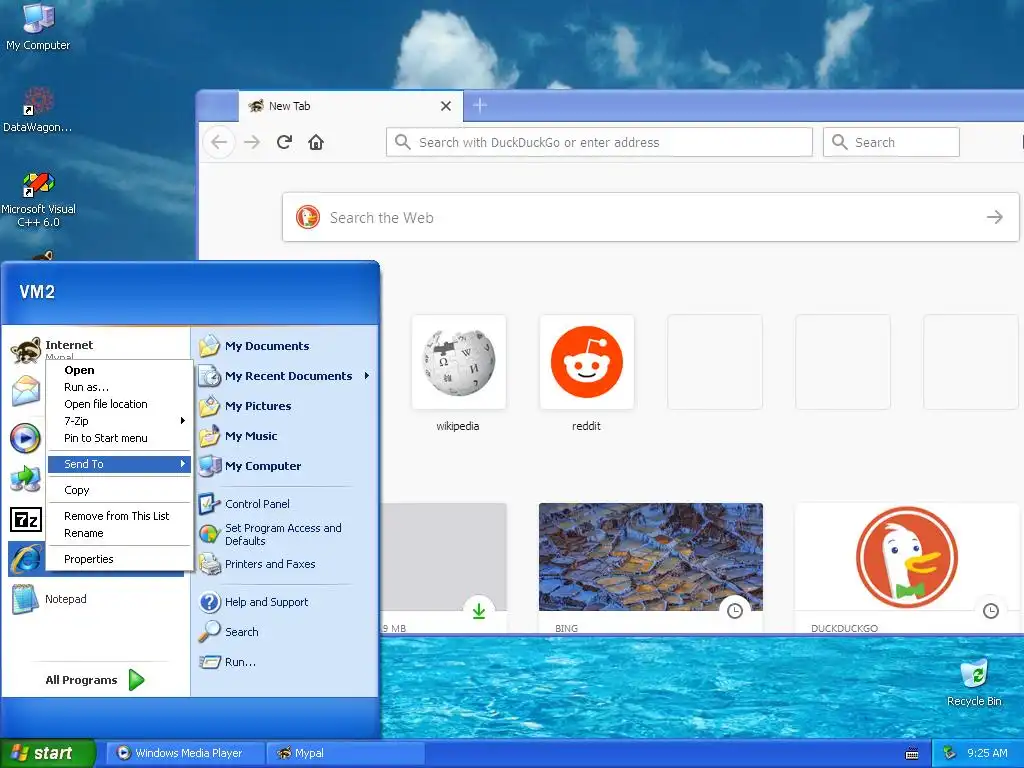Open the 7z application icon

(26, 520)
